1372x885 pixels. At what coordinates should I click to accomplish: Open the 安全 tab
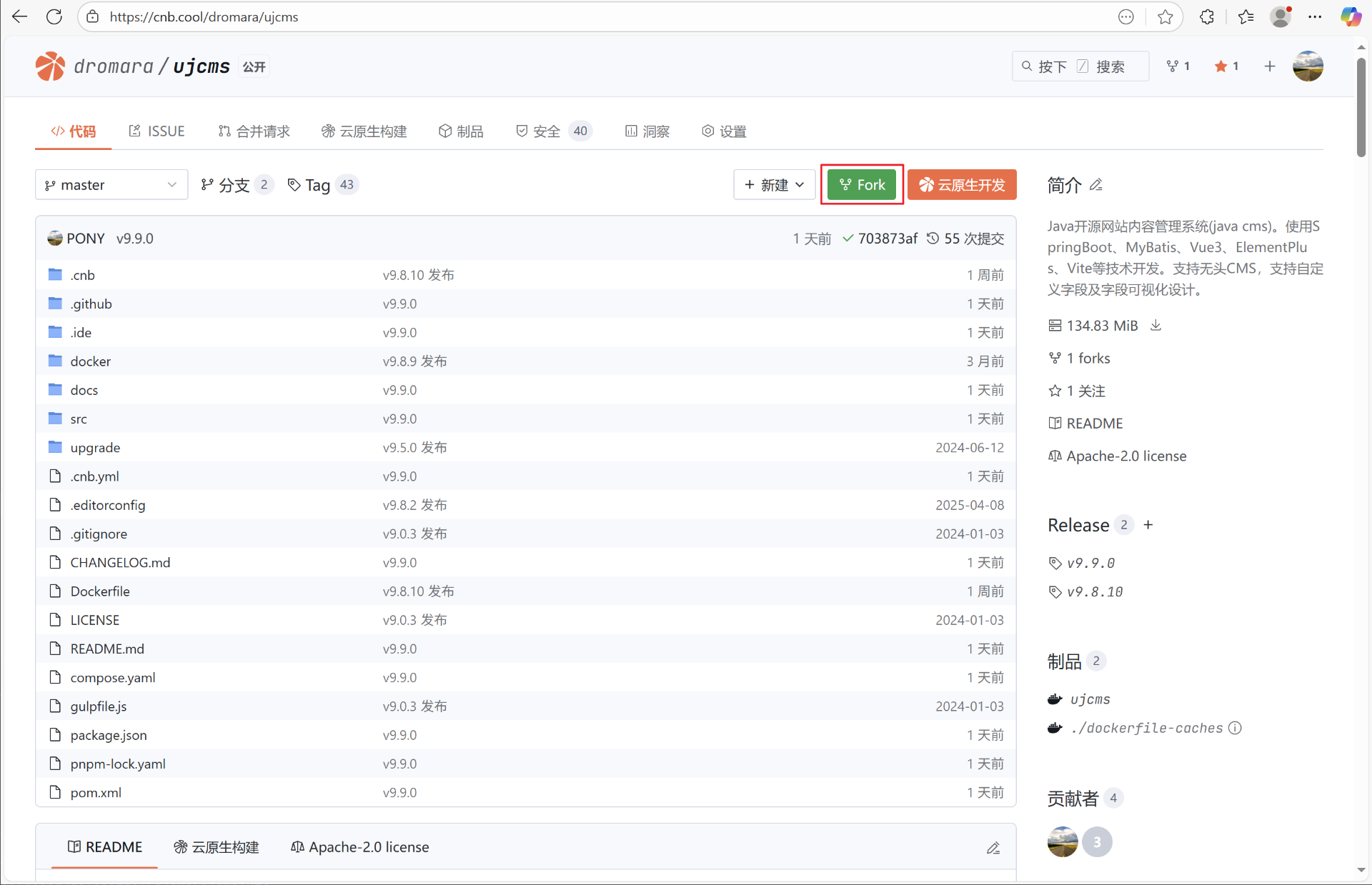coord(554,131)
